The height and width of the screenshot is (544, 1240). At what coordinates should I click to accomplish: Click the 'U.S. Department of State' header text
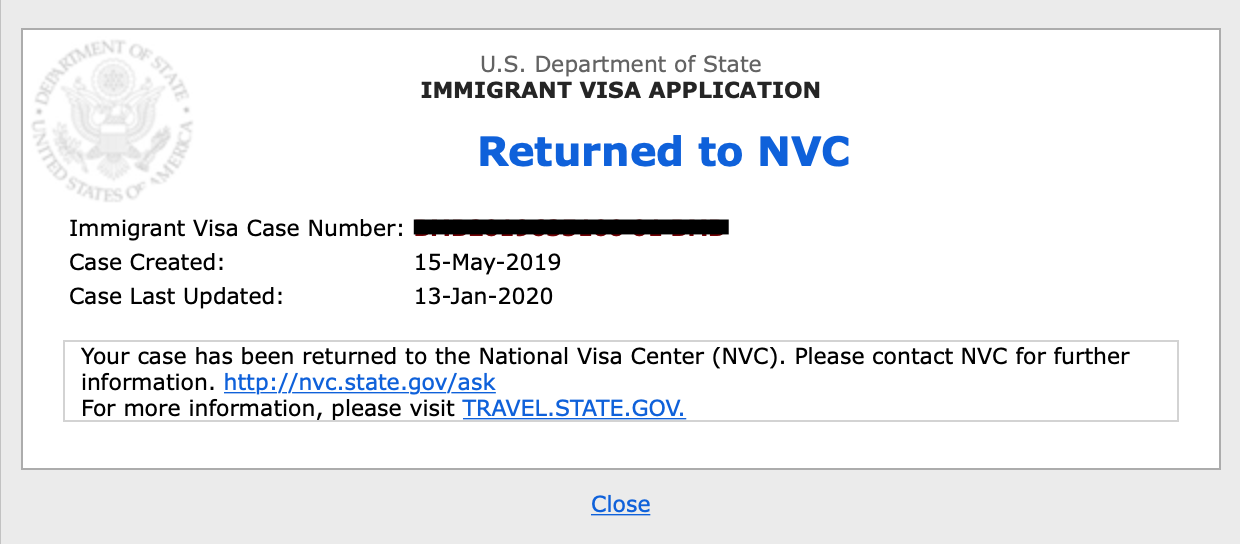(x=620, y=65)
